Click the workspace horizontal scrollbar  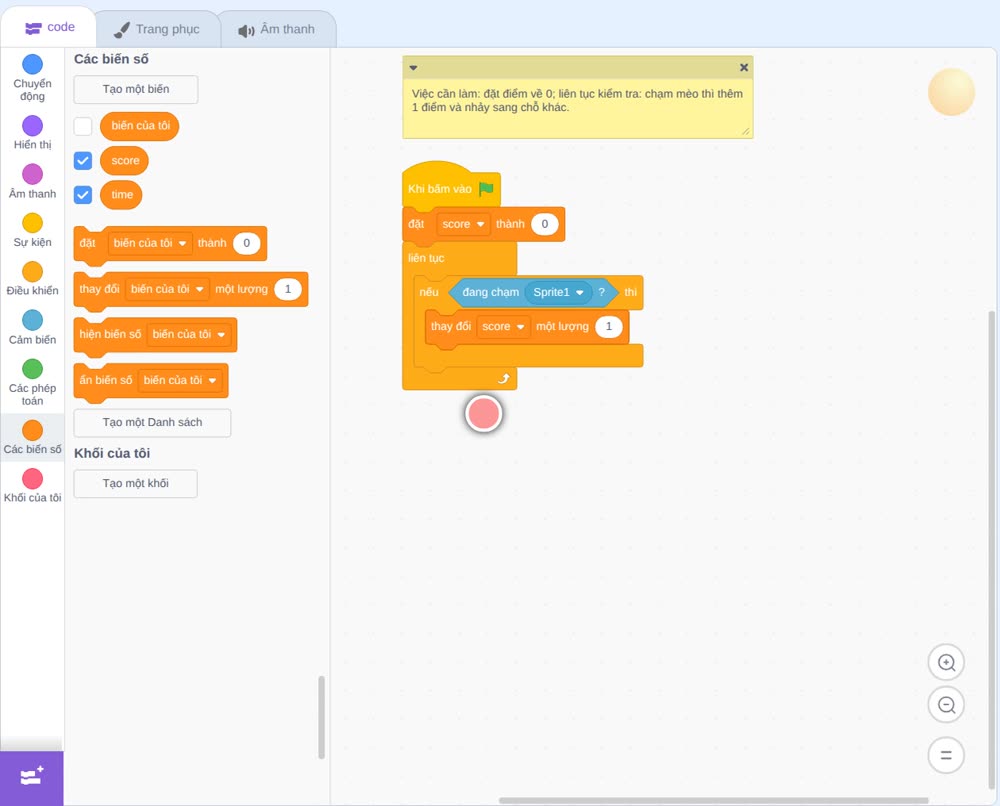tap(713, 800)
